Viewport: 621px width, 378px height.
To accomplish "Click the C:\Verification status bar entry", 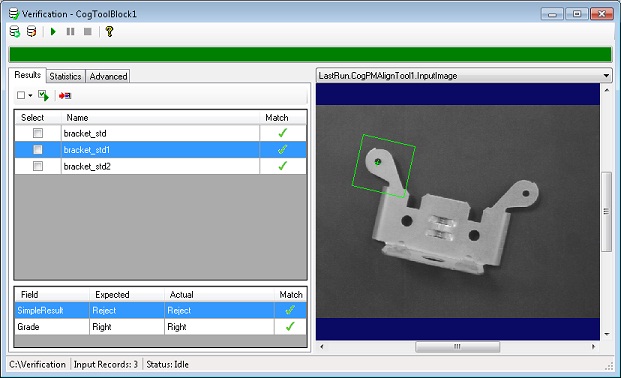I will click(38, 365).
